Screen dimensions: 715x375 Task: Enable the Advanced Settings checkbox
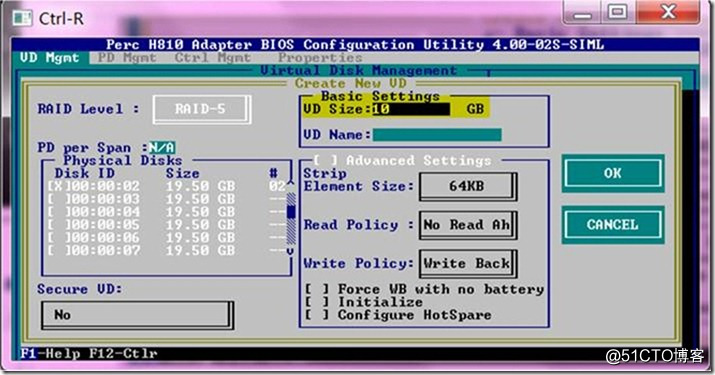(326, 161)
